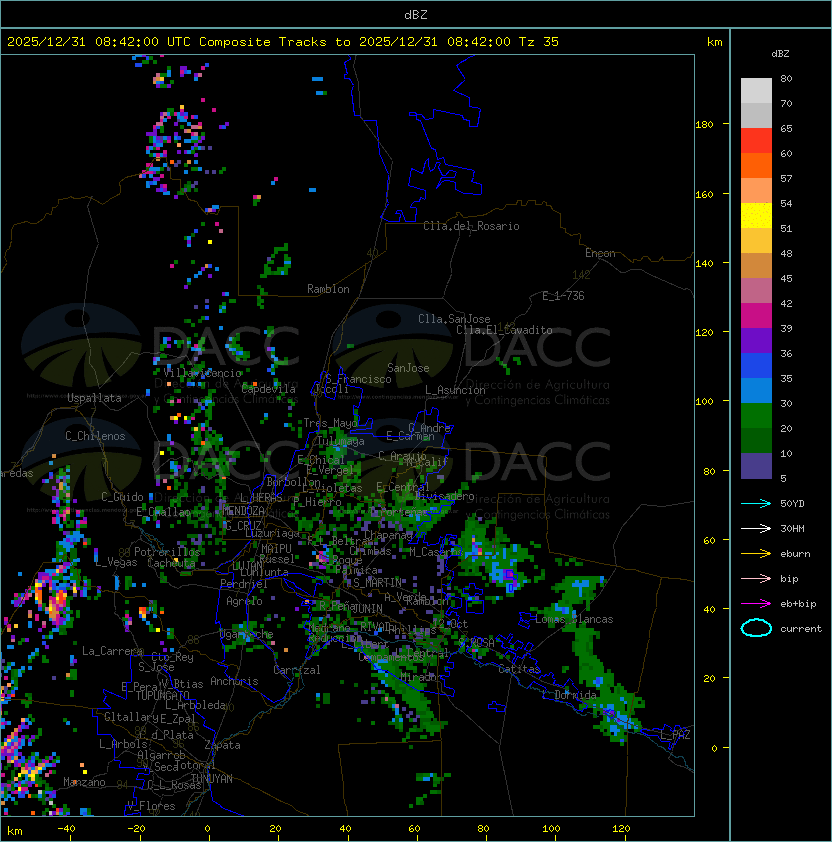This screenshot has height=842, width=832.
Task: Click the 'La_Carrera' map label
Action: tap(112, 651)
